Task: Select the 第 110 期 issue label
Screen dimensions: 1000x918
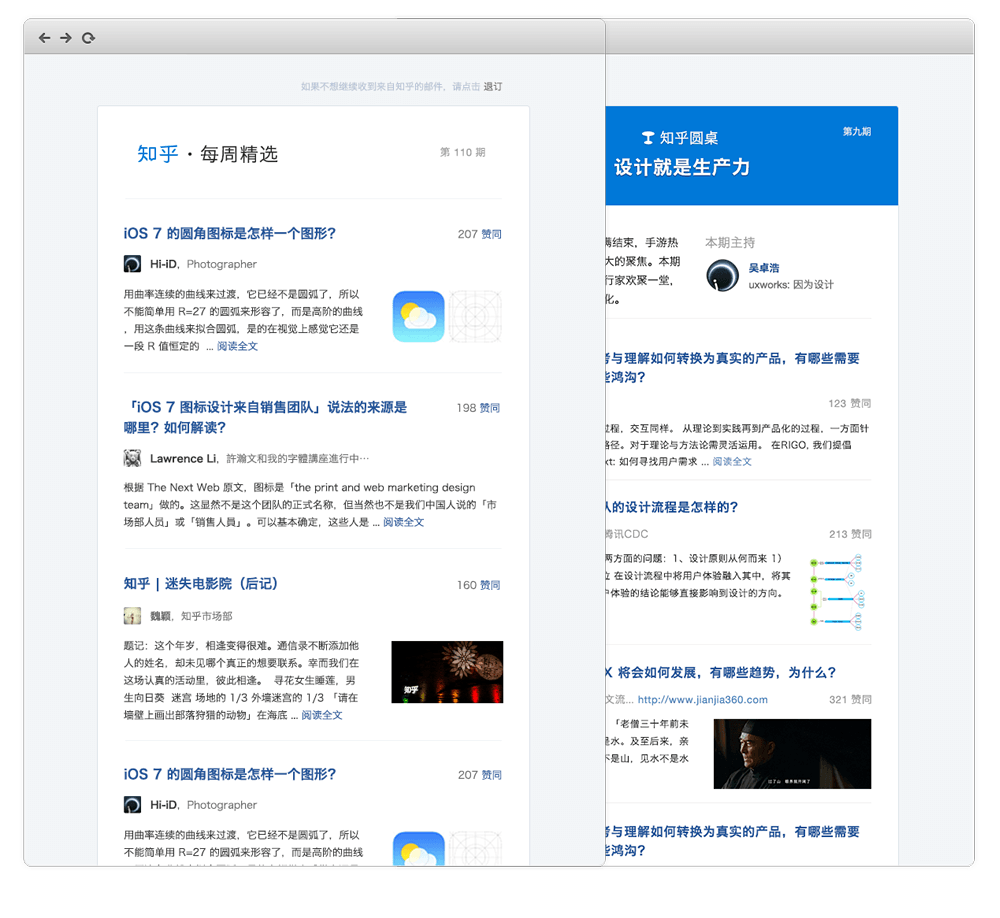Action: [462, 152]
